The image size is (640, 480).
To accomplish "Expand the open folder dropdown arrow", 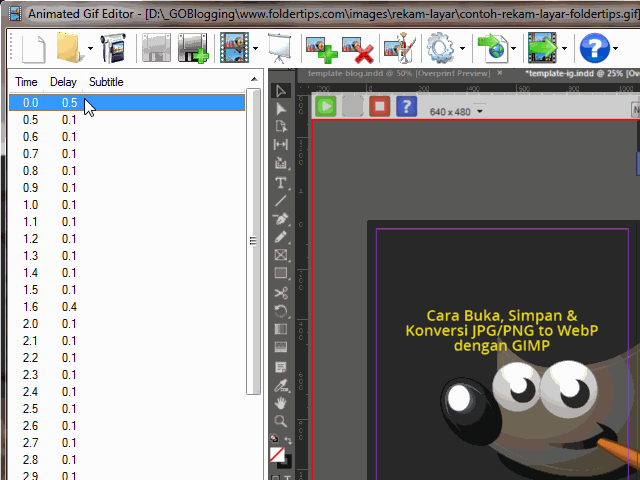I will coord(90,49).
